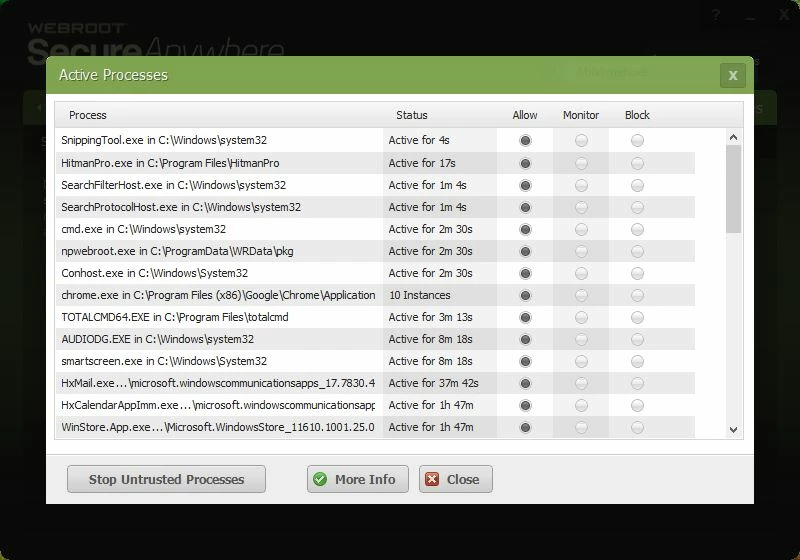Image resolution: width=800 pixels, height=560 pixels.
Task: Click the process list scrollbar thumb
Action: 733,189
